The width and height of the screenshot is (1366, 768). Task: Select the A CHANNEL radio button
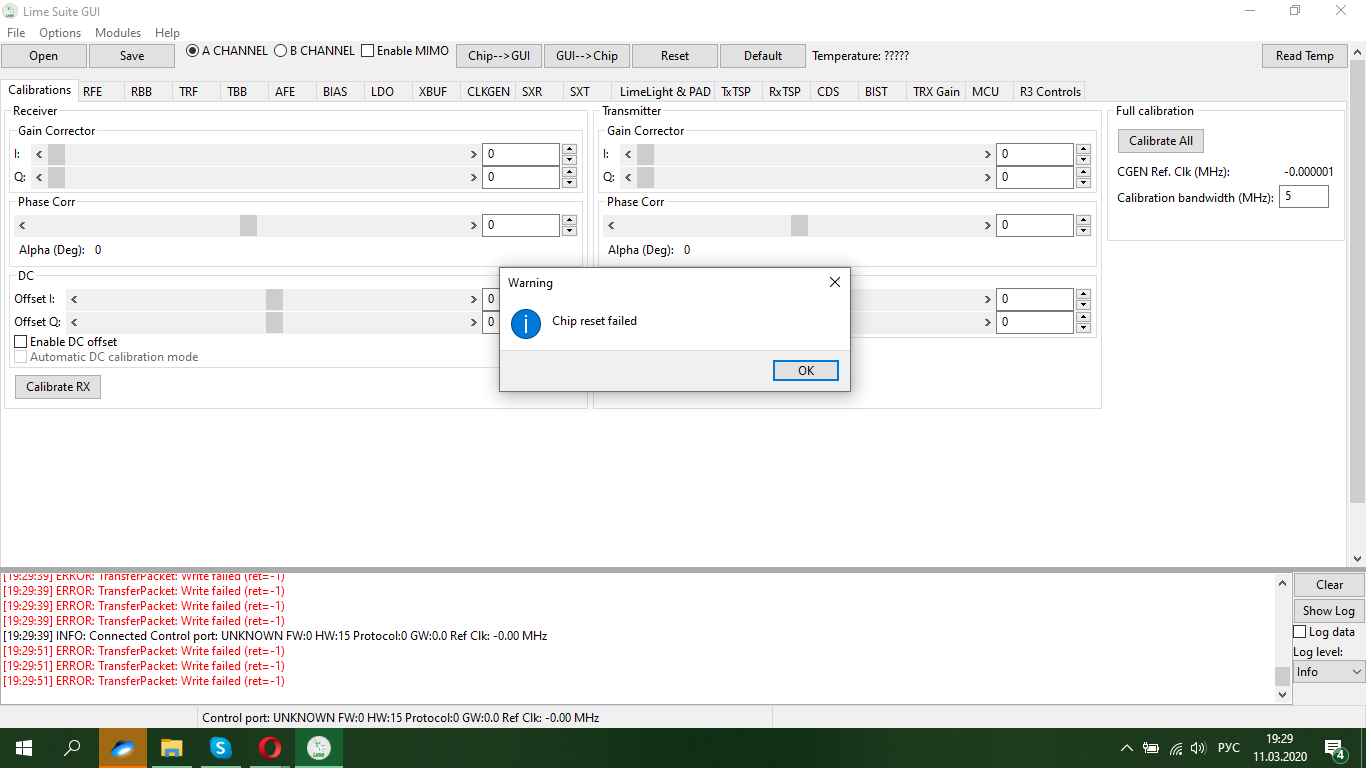point(227,51)
